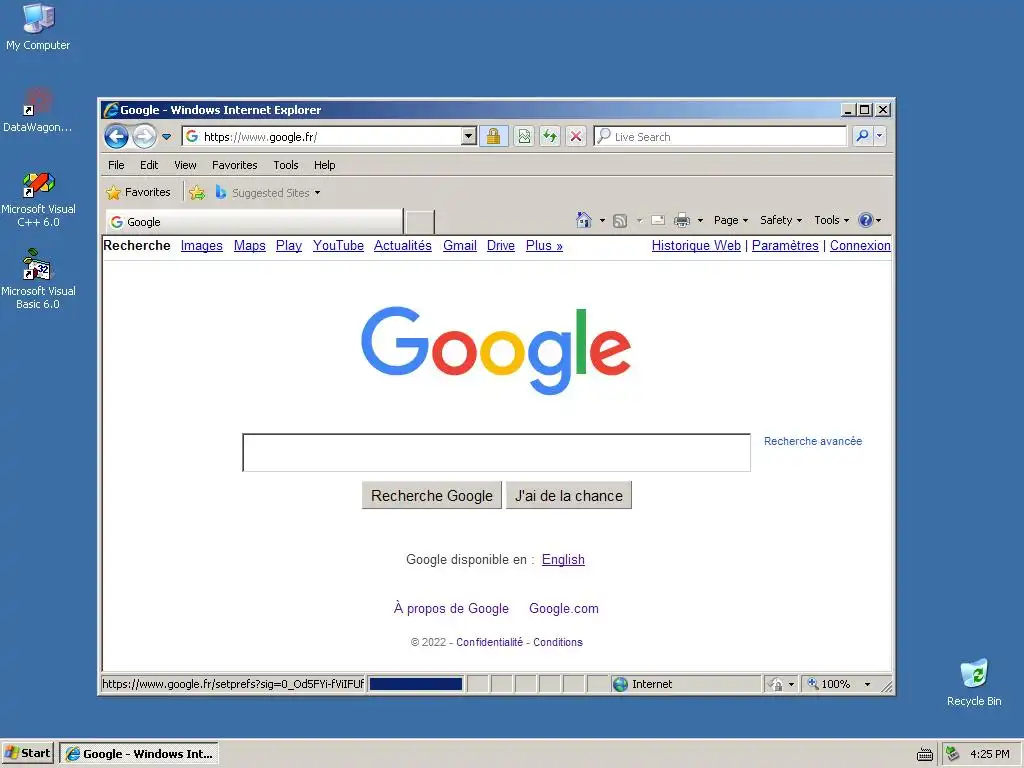The image size is (1024, 768).
Task: Click the Gmail link
Action: coord(460,246)
